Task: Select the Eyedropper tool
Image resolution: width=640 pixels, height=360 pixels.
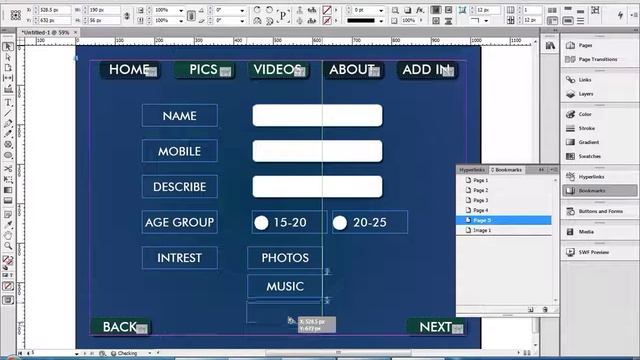Action: click(8, 224)
